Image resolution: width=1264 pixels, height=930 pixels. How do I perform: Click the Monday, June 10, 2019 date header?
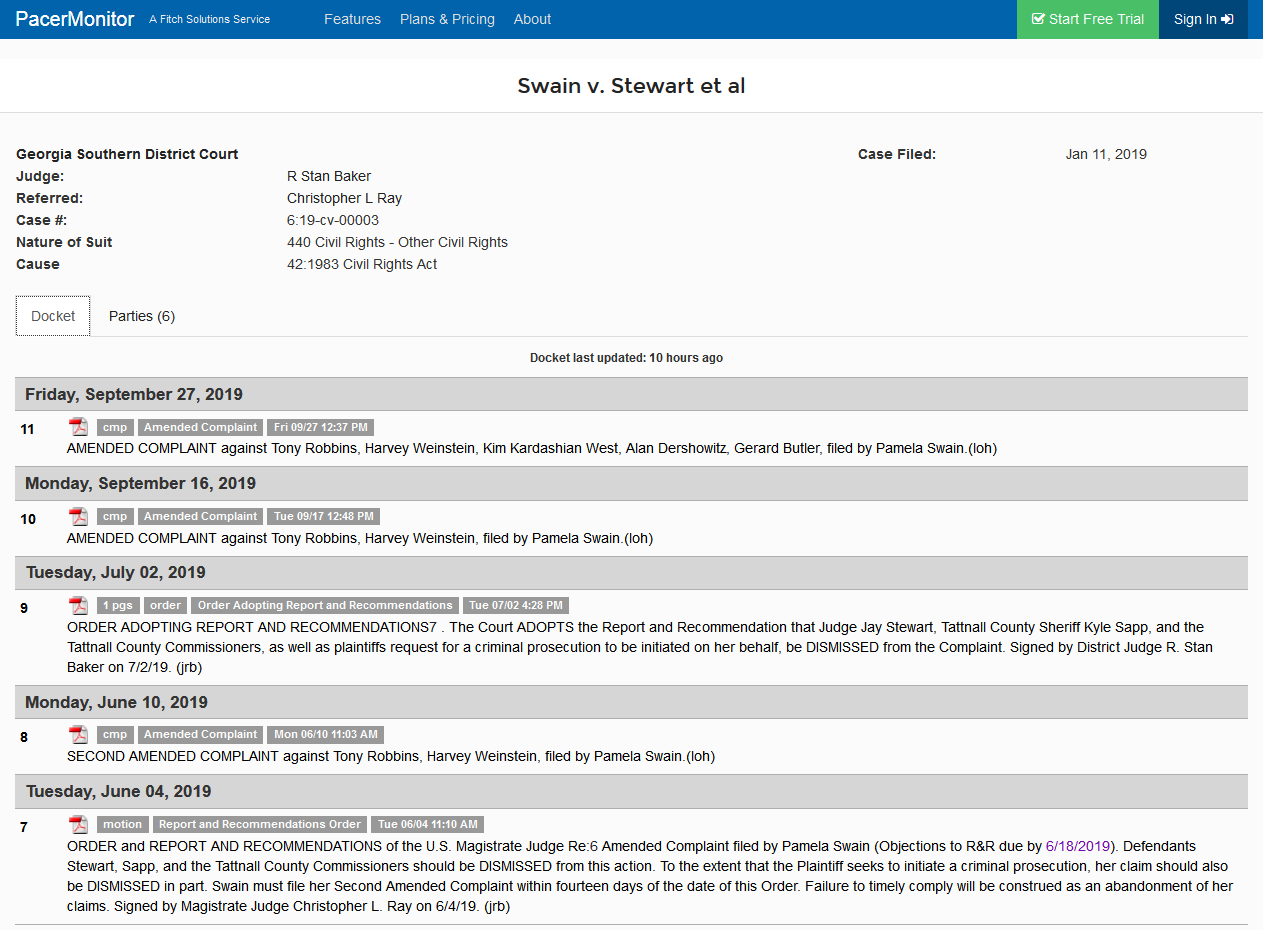[x=632, y=702]
